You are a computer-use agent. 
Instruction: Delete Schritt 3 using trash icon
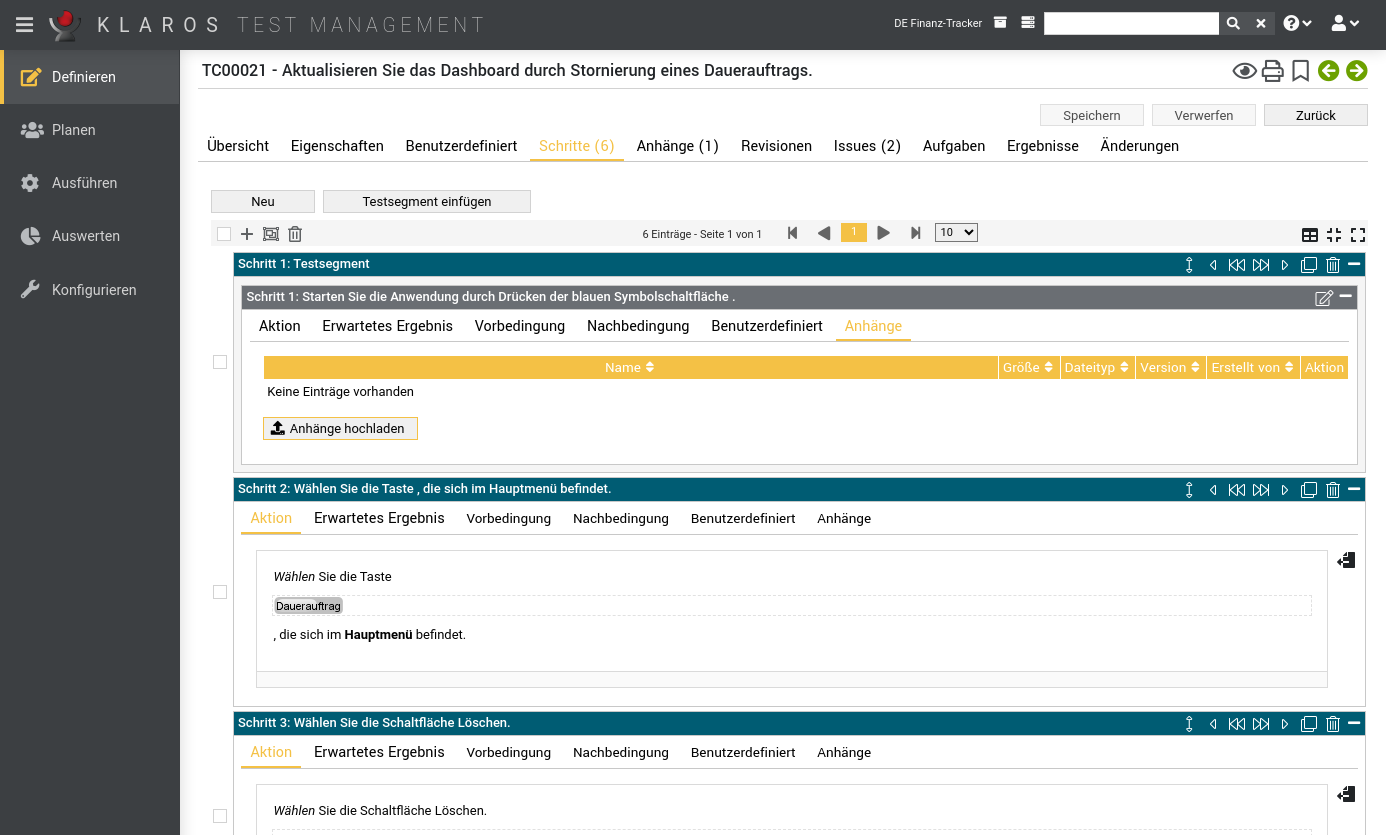pyautogui.click(x=1333, y=724)
